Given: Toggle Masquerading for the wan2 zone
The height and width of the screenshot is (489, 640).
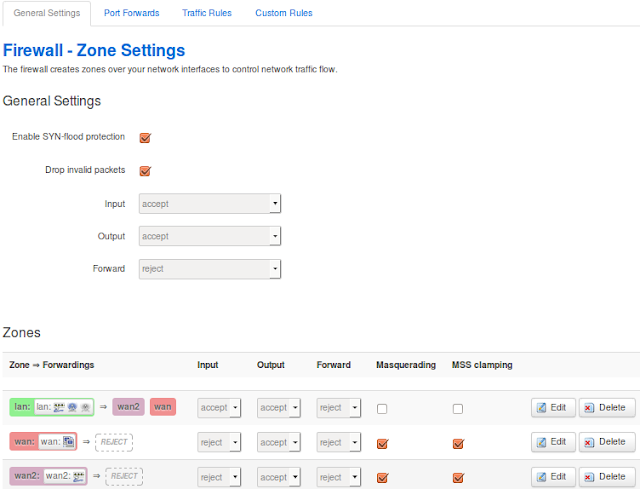Looking at the screenshot, I should (382, 478).
